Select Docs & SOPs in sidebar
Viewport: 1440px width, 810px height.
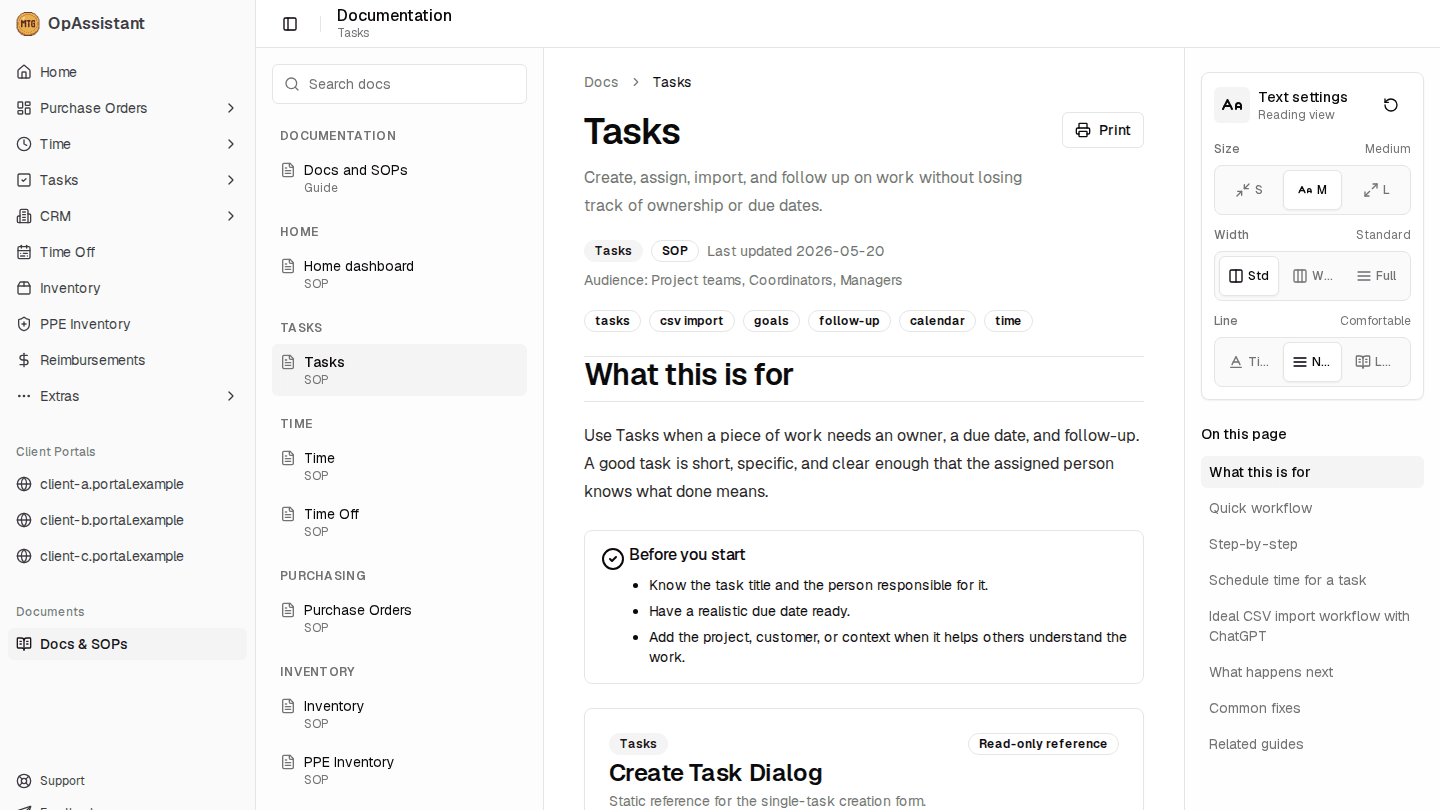point(128,644)
